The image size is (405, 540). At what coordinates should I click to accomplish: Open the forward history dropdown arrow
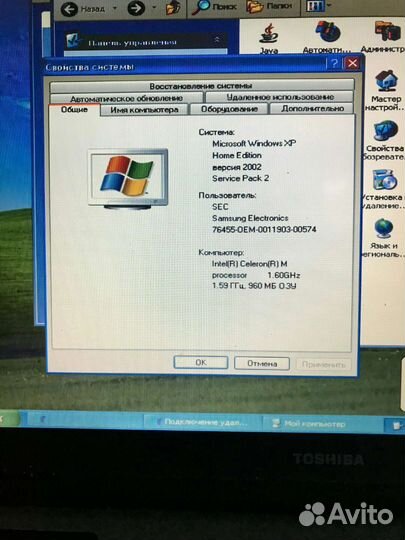coord(154,8)
